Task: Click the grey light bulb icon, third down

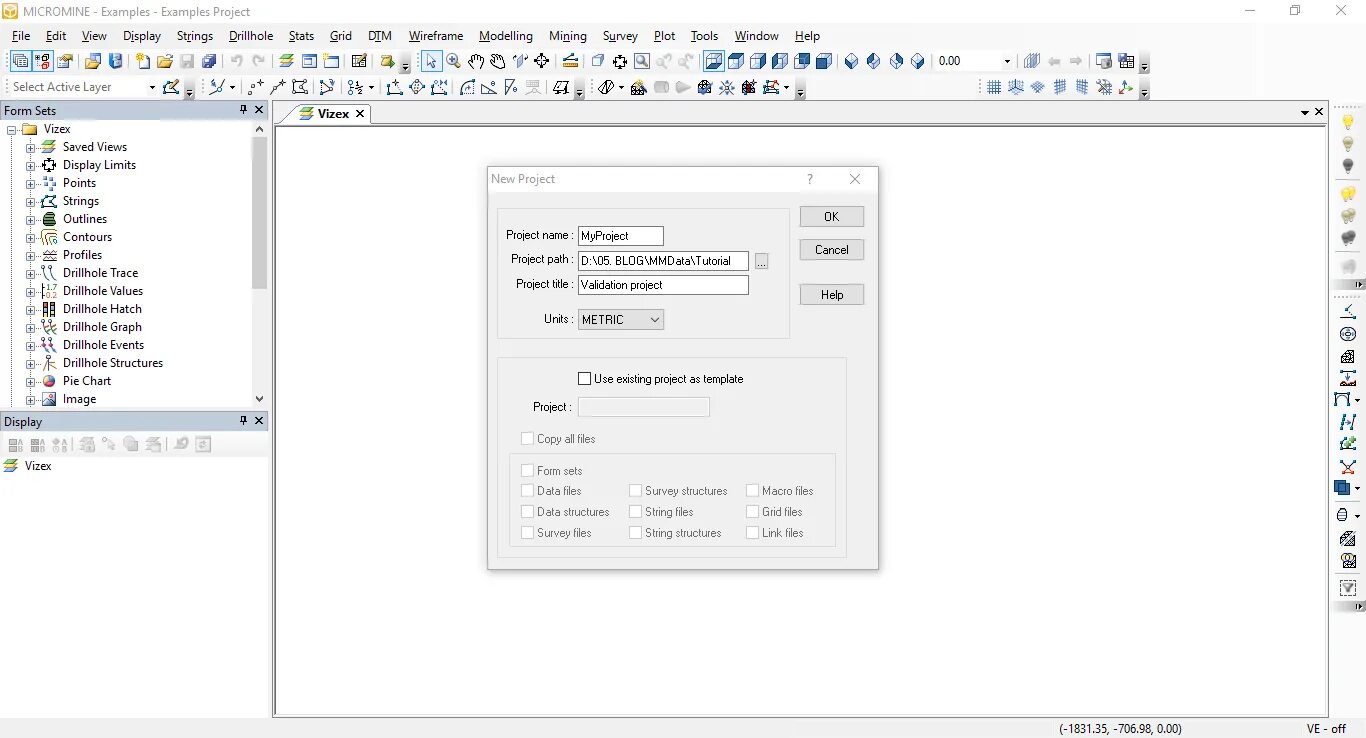Action: coord(1348,166)
